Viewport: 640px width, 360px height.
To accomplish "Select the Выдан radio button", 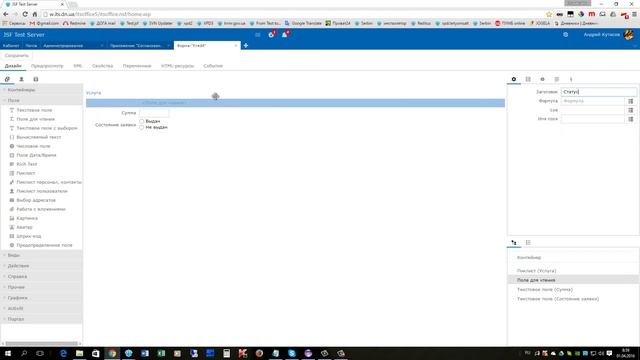I will (142, 121).
